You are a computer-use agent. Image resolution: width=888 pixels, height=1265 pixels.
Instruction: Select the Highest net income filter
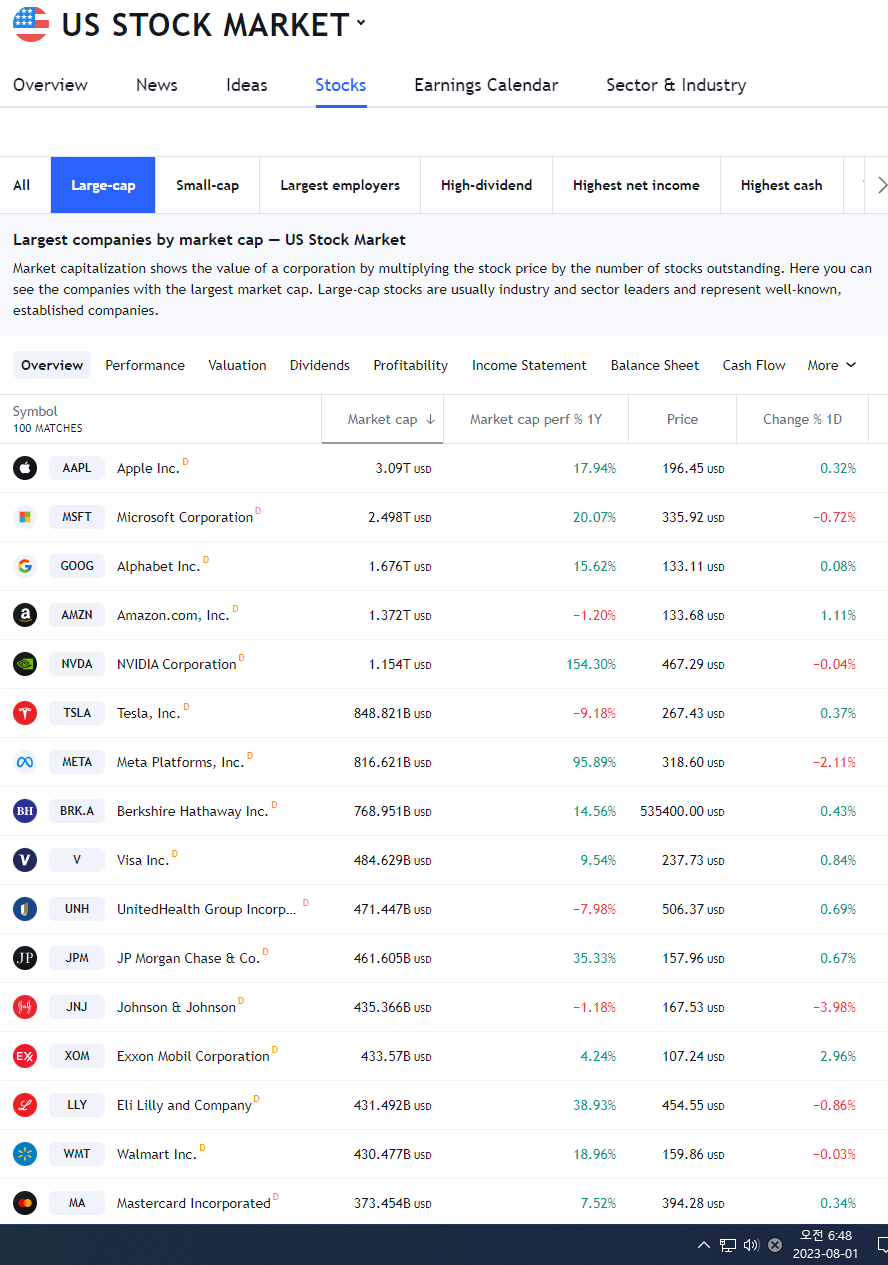(x=636, y=185)
